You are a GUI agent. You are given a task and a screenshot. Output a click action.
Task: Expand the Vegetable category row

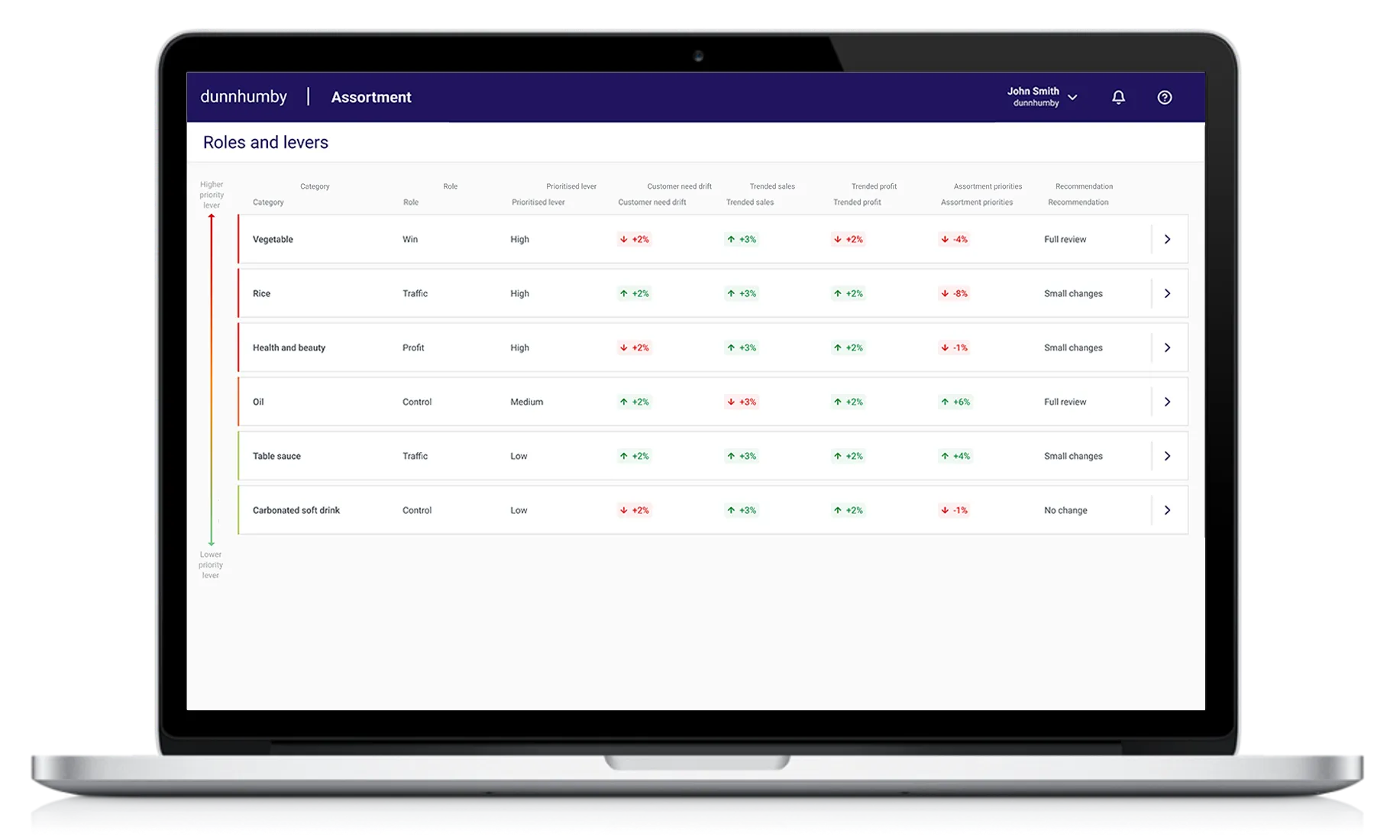pyautogui.click(x=1167, y=239)
